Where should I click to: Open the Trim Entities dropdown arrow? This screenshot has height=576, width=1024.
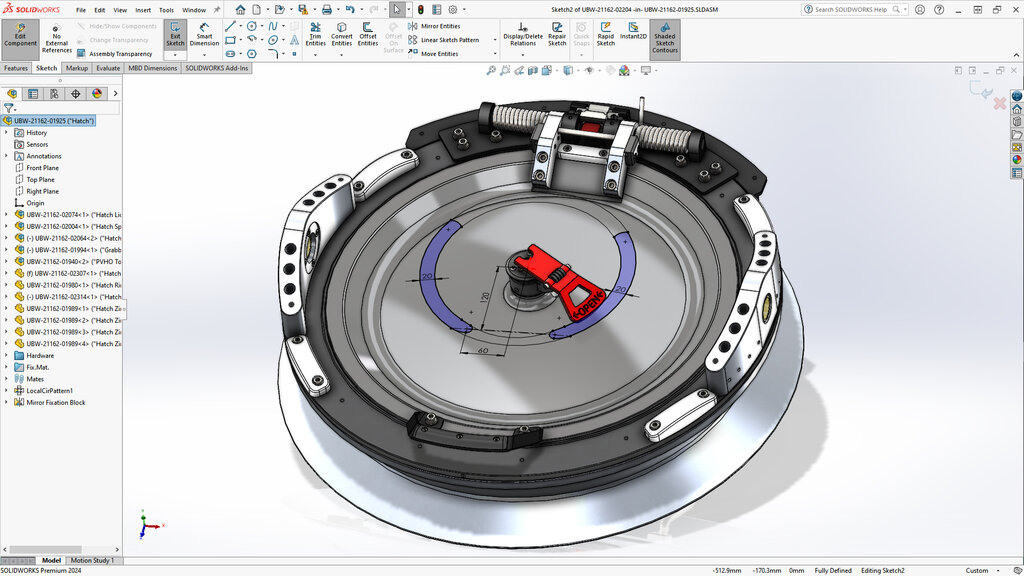tap(315, 55)
